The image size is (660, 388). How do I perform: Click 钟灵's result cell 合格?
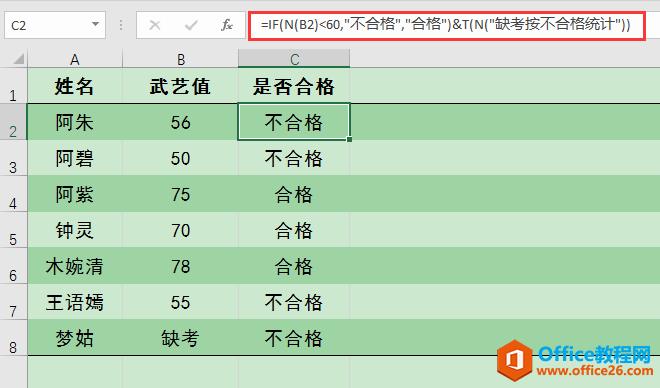[x=294, y=230]
